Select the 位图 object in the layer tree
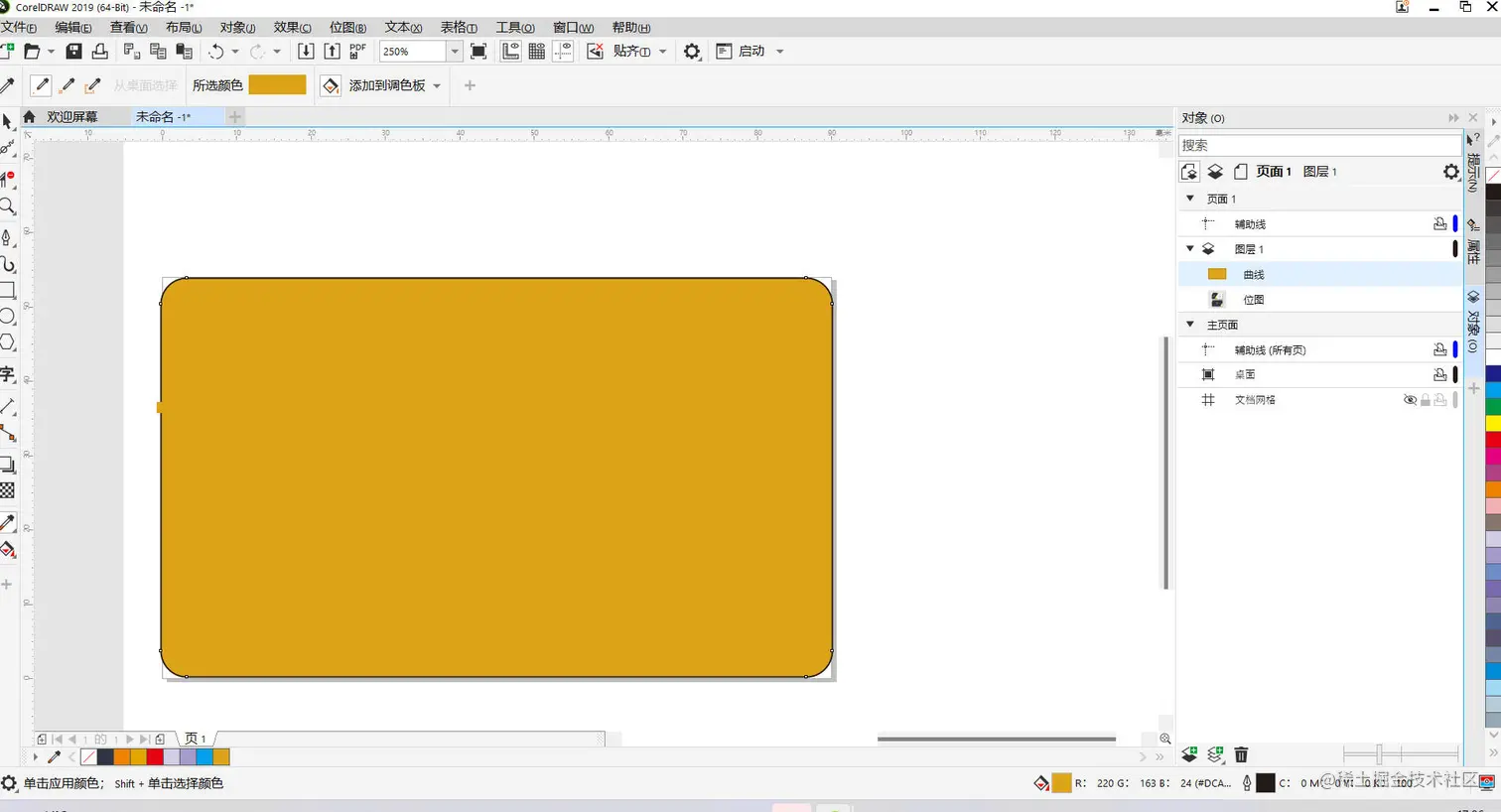 click(x=1319, y=299)
